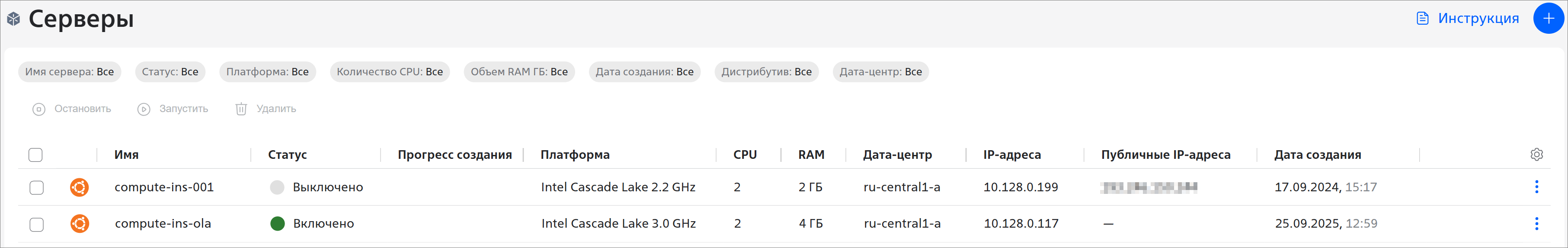Open table column settings gear
The height and width of the screenshot is (248, 1568).
point(1536,155)
